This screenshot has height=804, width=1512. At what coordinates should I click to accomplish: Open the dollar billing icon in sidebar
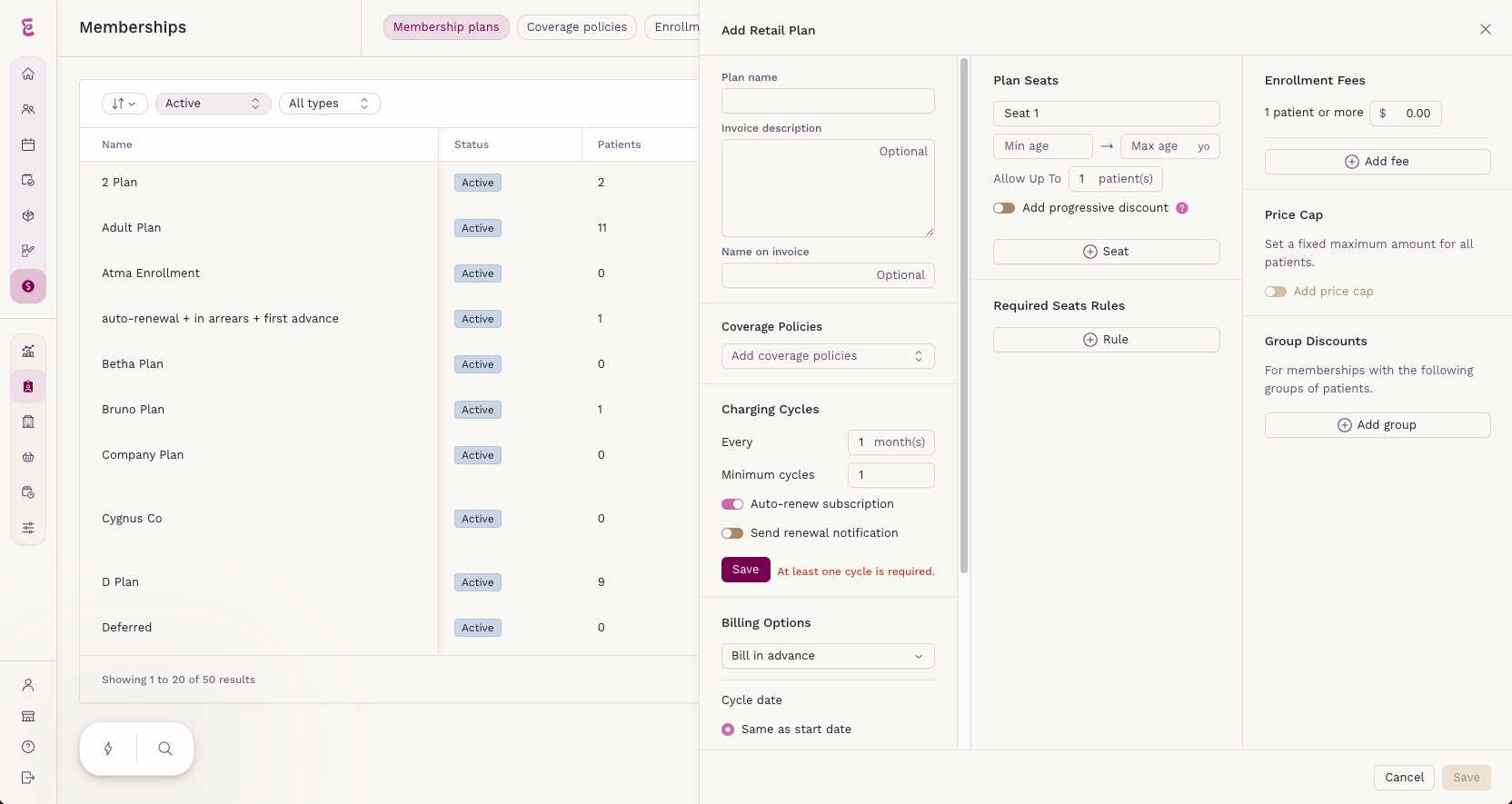pyautogui.click(x=28, y=286)
